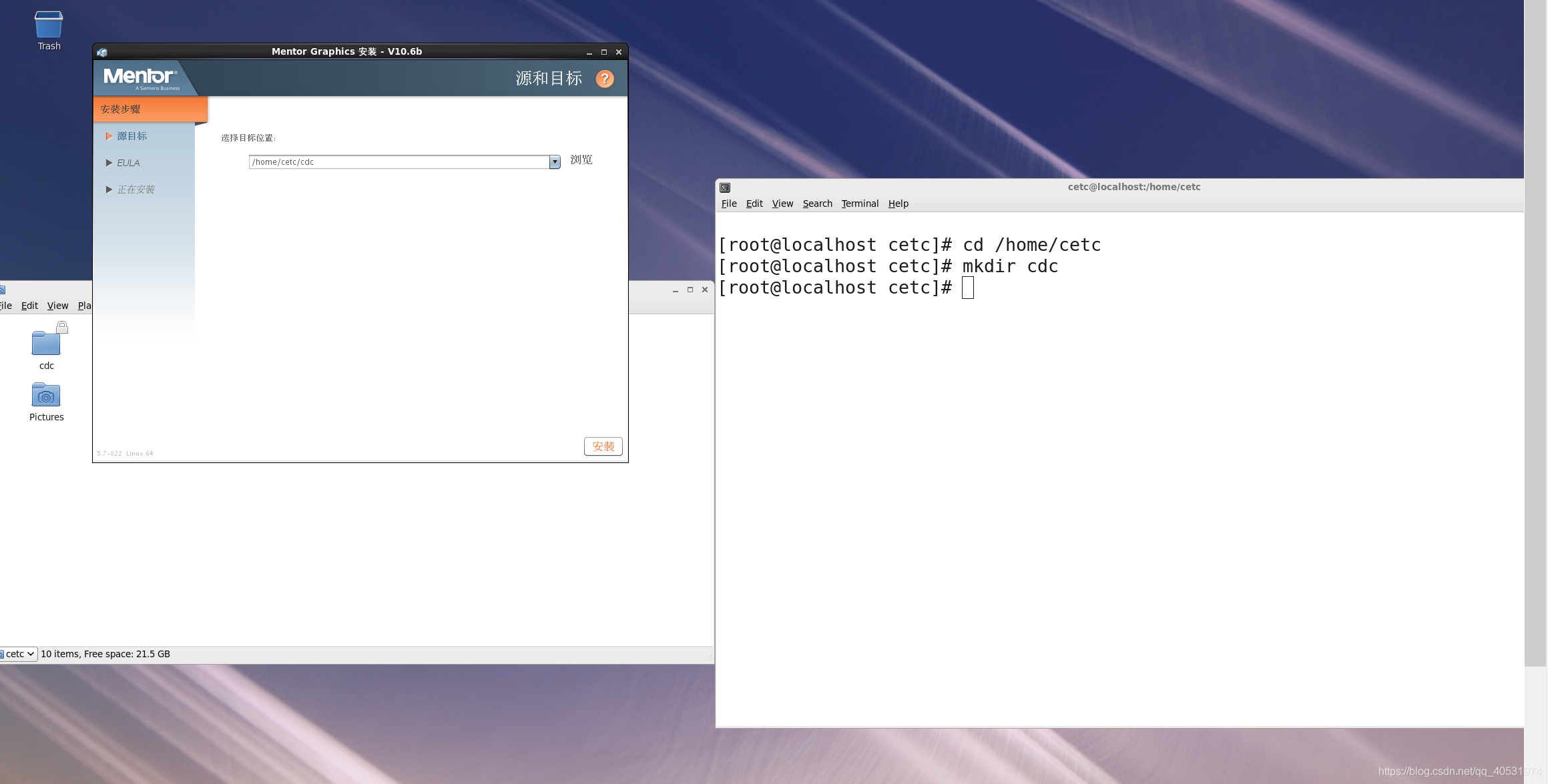
Task: Click the 'mkdir cdc' terminal line
Action: pyautogui.click(x=888, y=267)
